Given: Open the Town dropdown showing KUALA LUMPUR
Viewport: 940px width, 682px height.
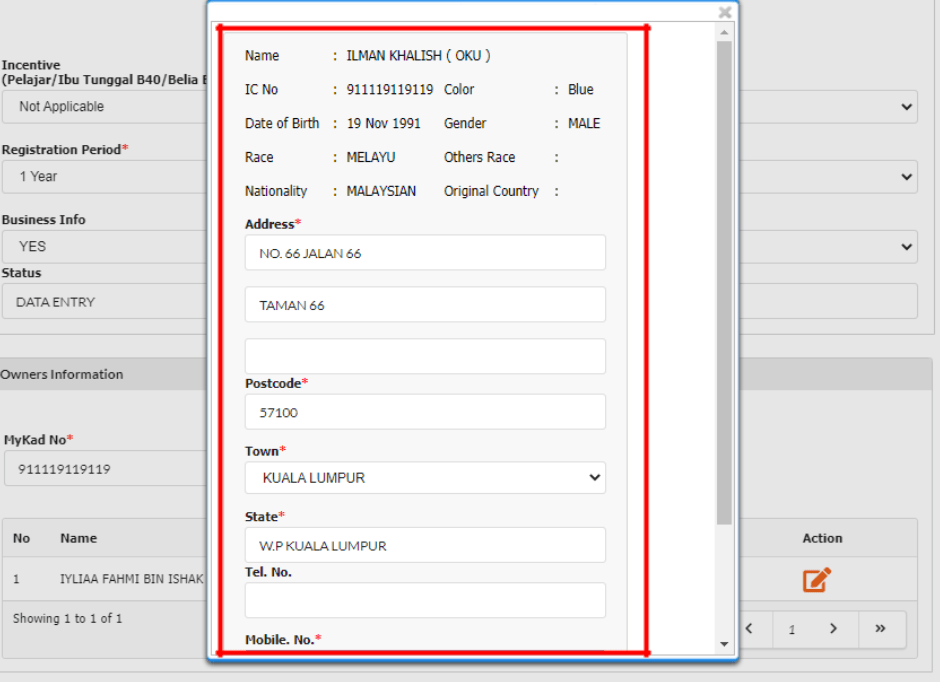Looking at the screenshot, I should click(425, 478).
